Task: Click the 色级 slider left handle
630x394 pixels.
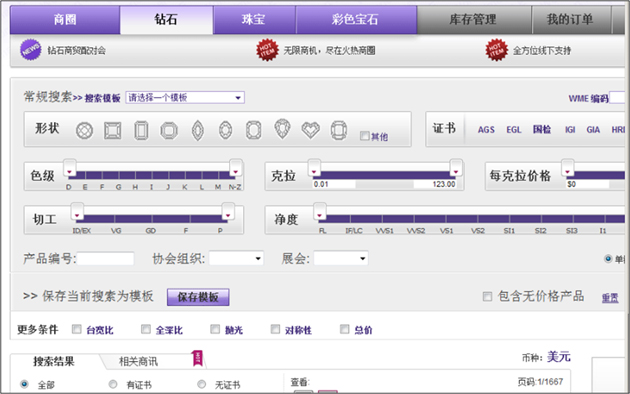Action: pos(70,167)
